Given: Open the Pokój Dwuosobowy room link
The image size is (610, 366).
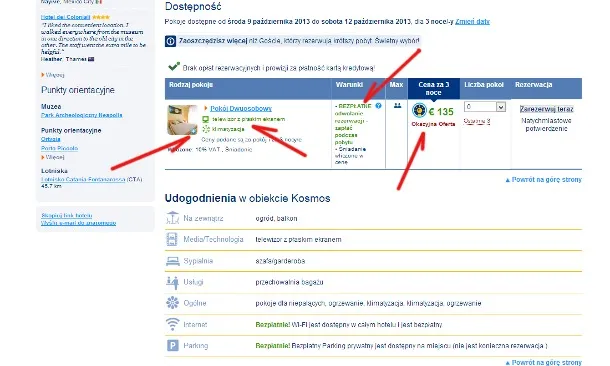Looking at the screenshot, I should click(x=241, y=109).
